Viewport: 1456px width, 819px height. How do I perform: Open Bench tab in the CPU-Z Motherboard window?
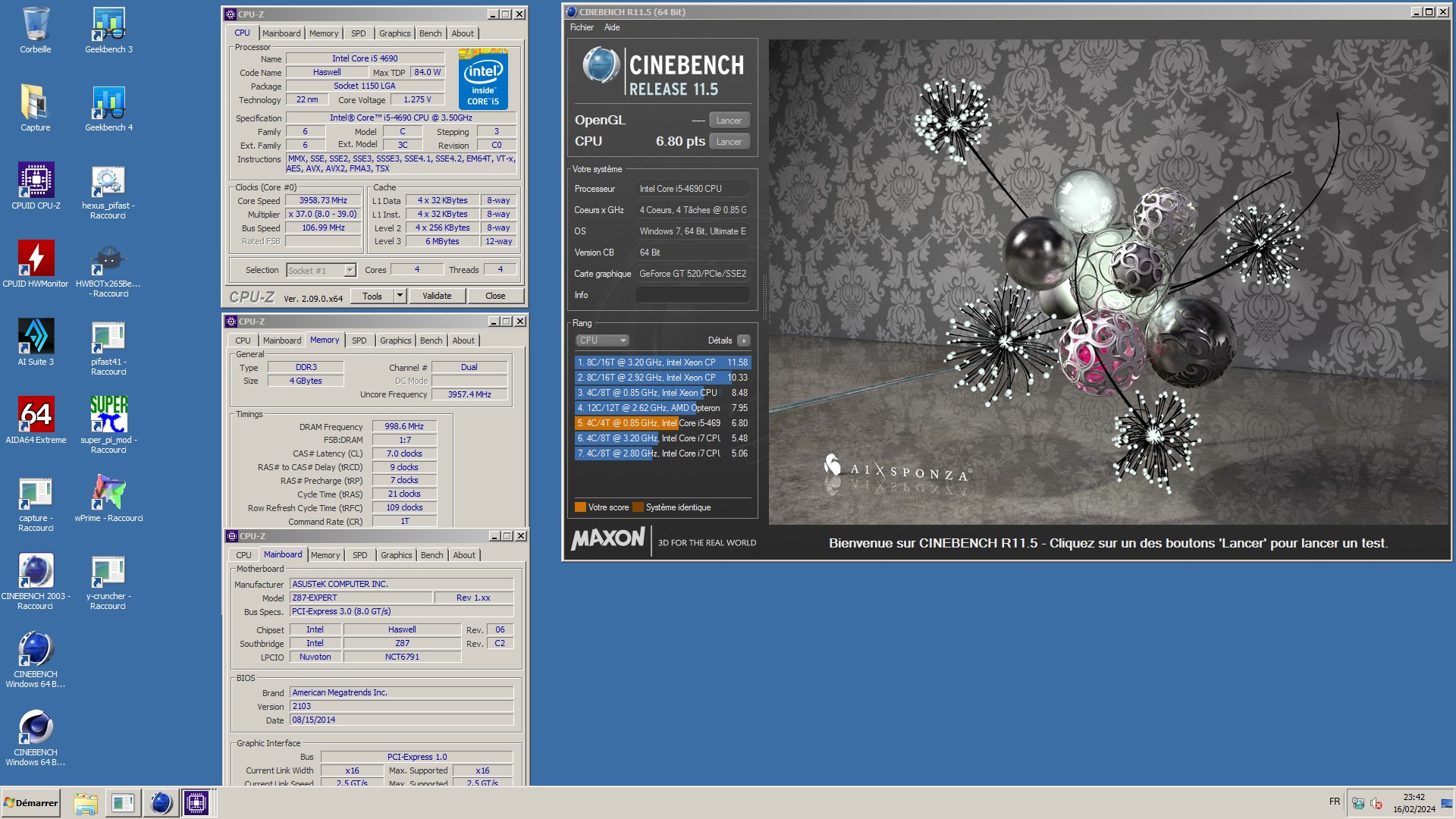coord(431,555)
